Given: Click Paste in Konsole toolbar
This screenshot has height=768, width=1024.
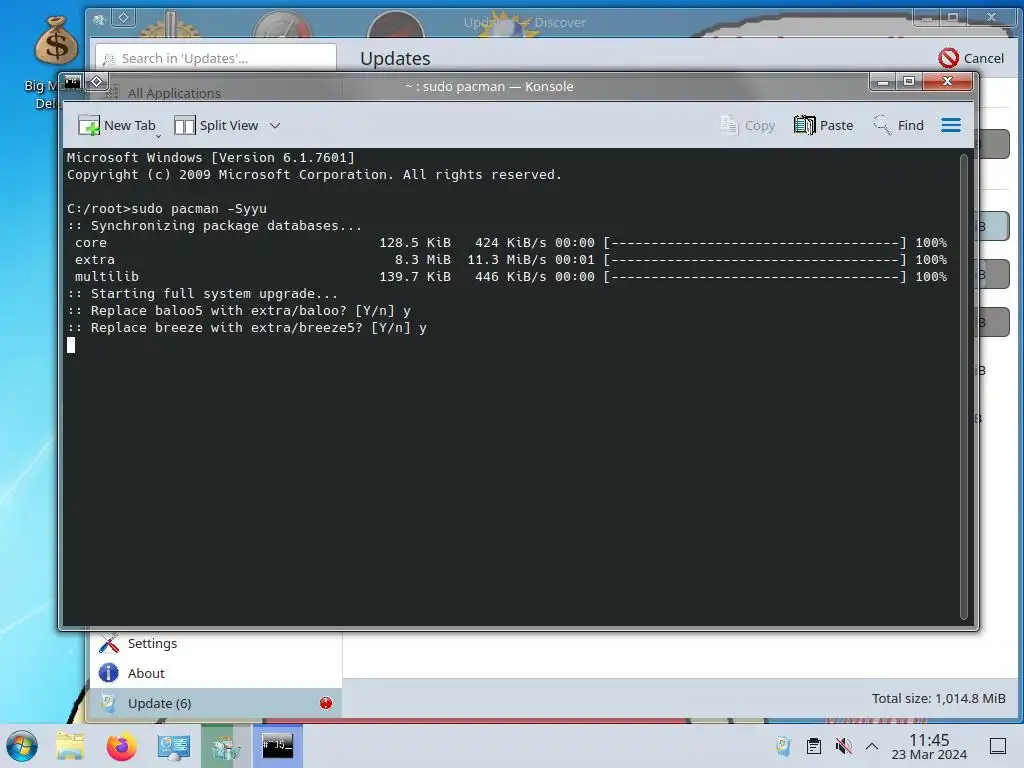Looking at the screenshot, I should pyautogui.click(x=824, y=125).
